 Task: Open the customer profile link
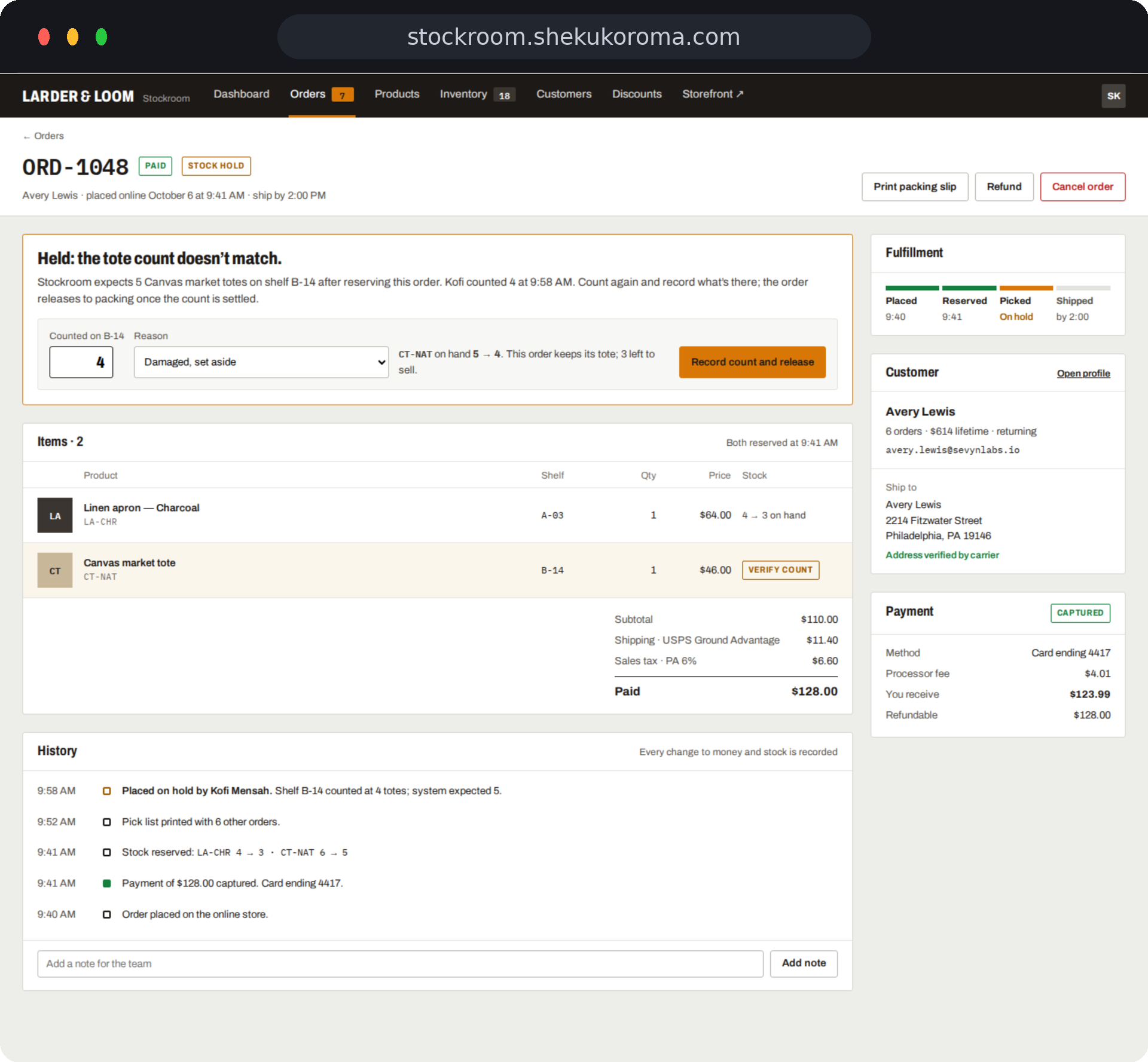pos(1083,374)
